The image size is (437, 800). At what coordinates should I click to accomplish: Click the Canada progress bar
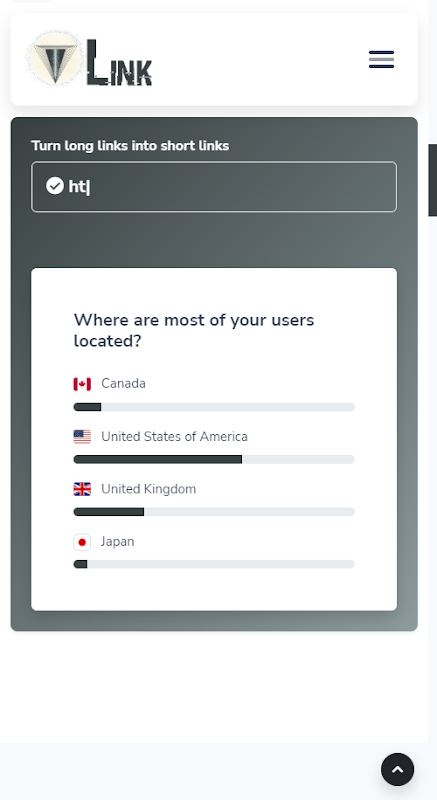214,407
